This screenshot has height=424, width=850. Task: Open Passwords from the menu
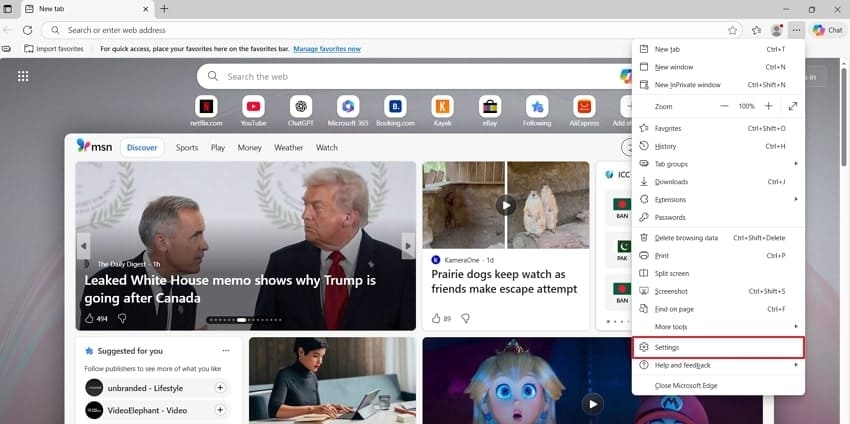[x=719, y=217]
